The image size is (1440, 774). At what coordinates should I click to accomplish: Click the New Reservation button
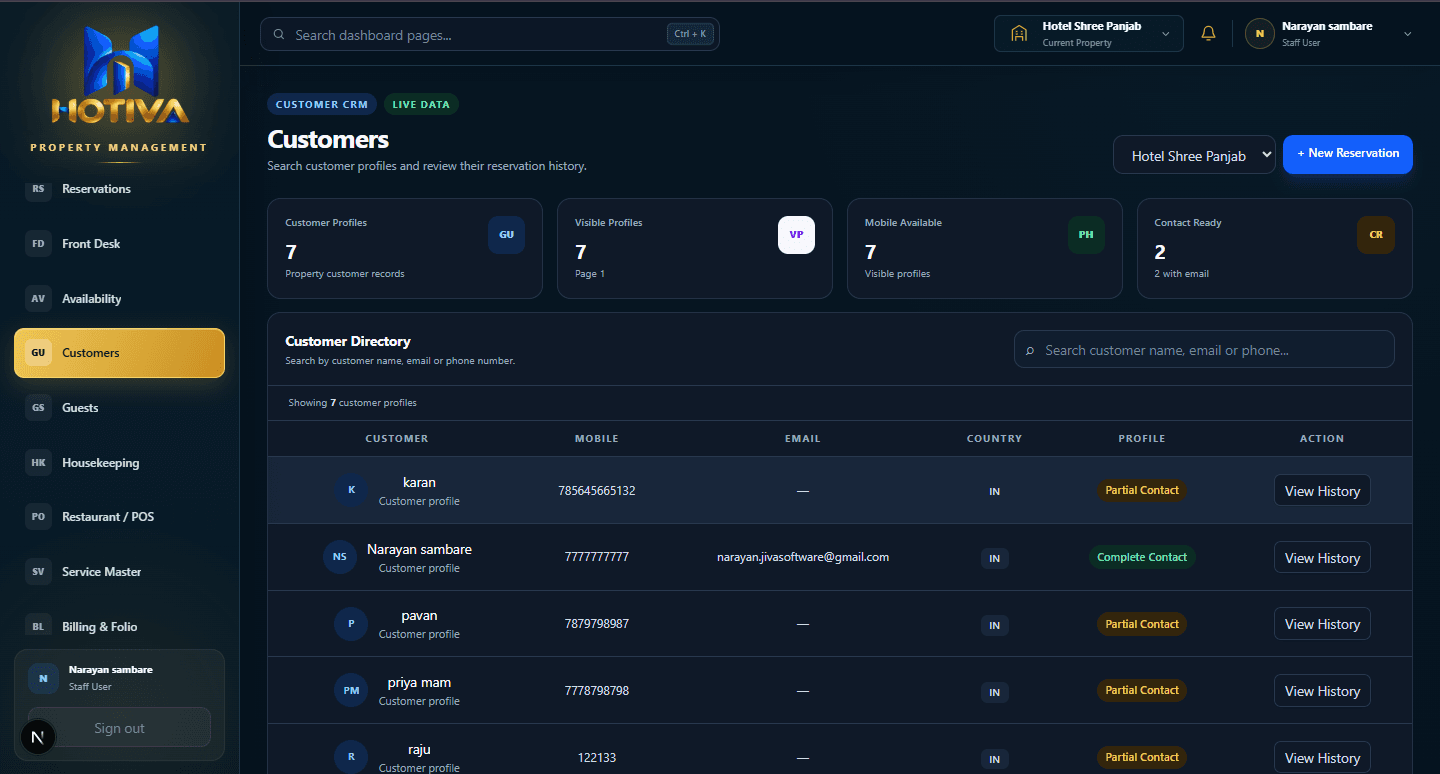click(1348, 154)
